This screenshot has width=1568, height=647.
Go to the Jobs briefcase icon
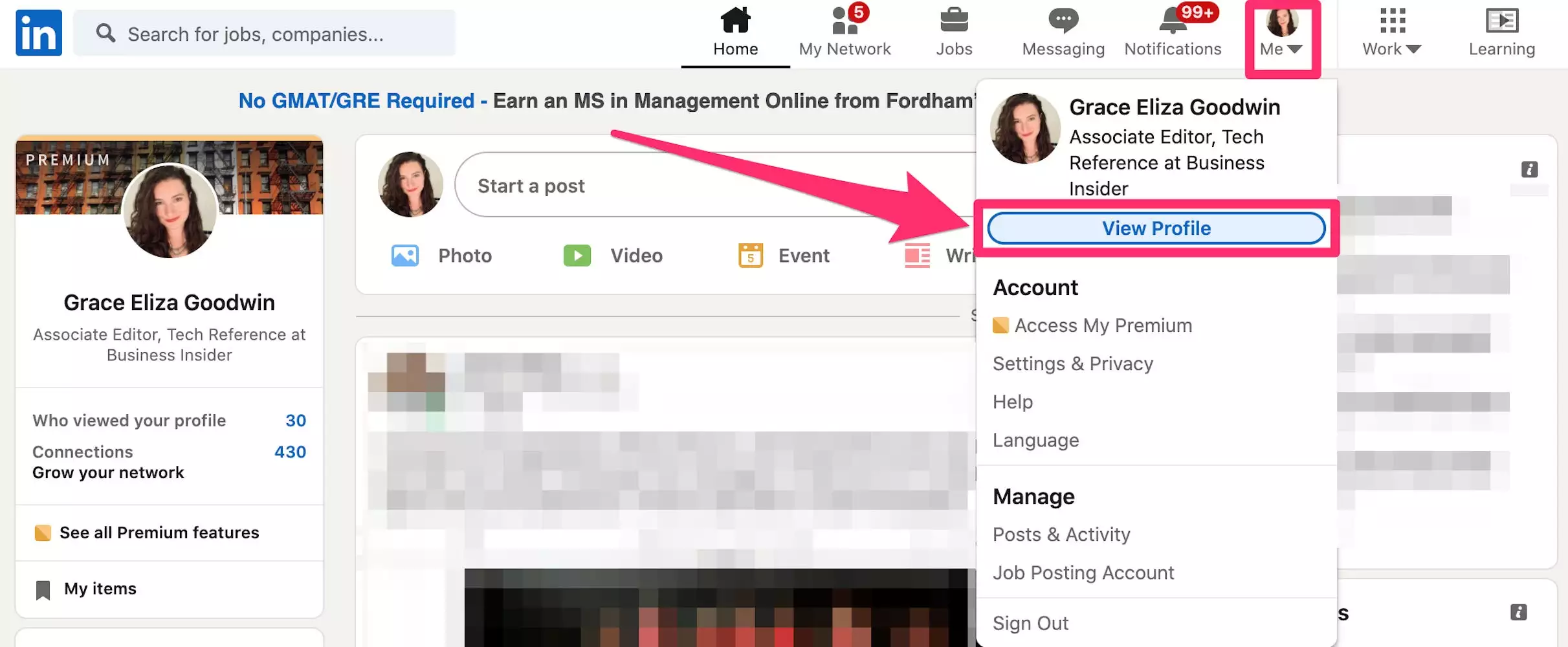tap(954, 21)
